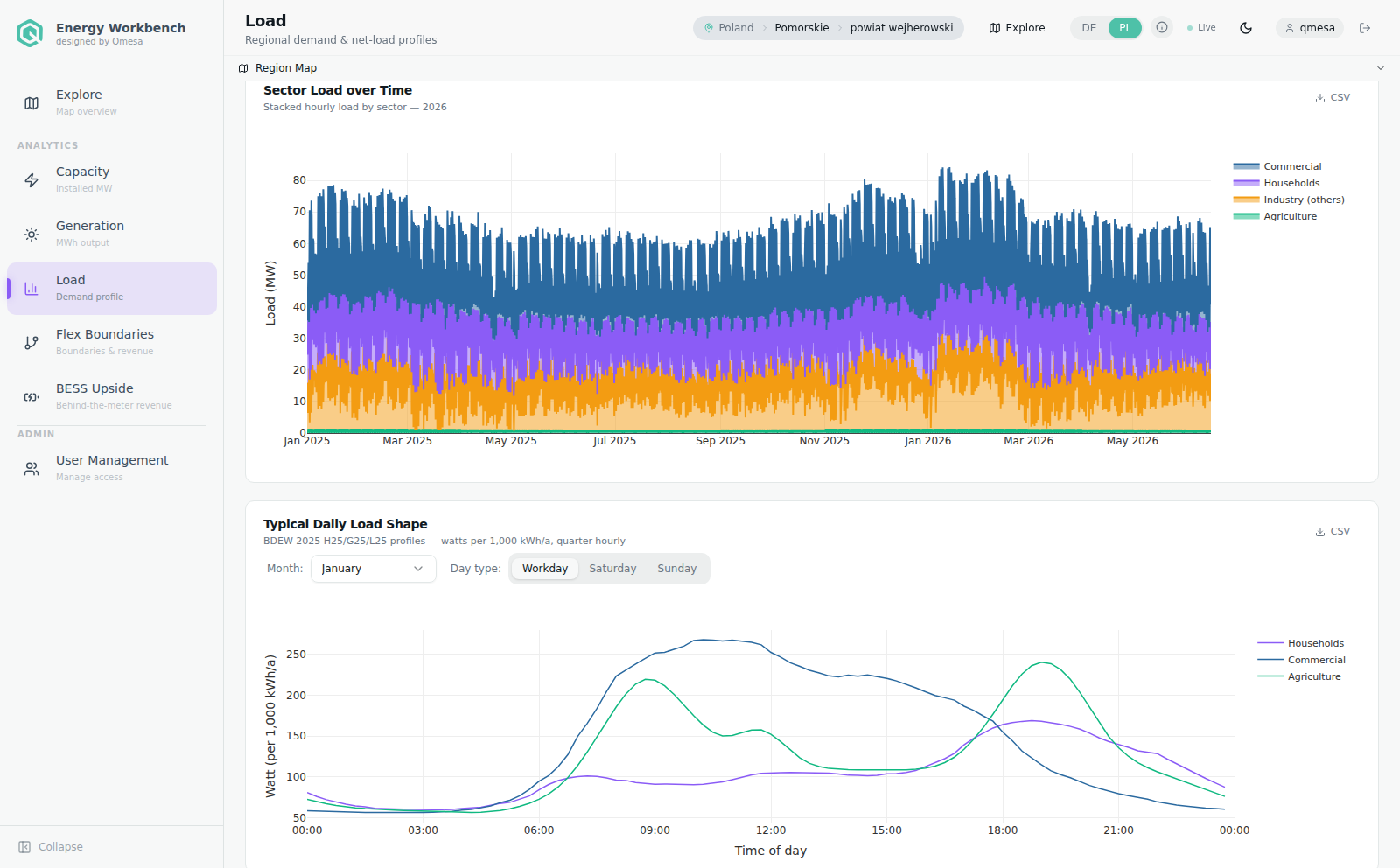Click the Energy Workbench logo
The width and height of the screenshot is (1400, 868).
tap(30, 33)
